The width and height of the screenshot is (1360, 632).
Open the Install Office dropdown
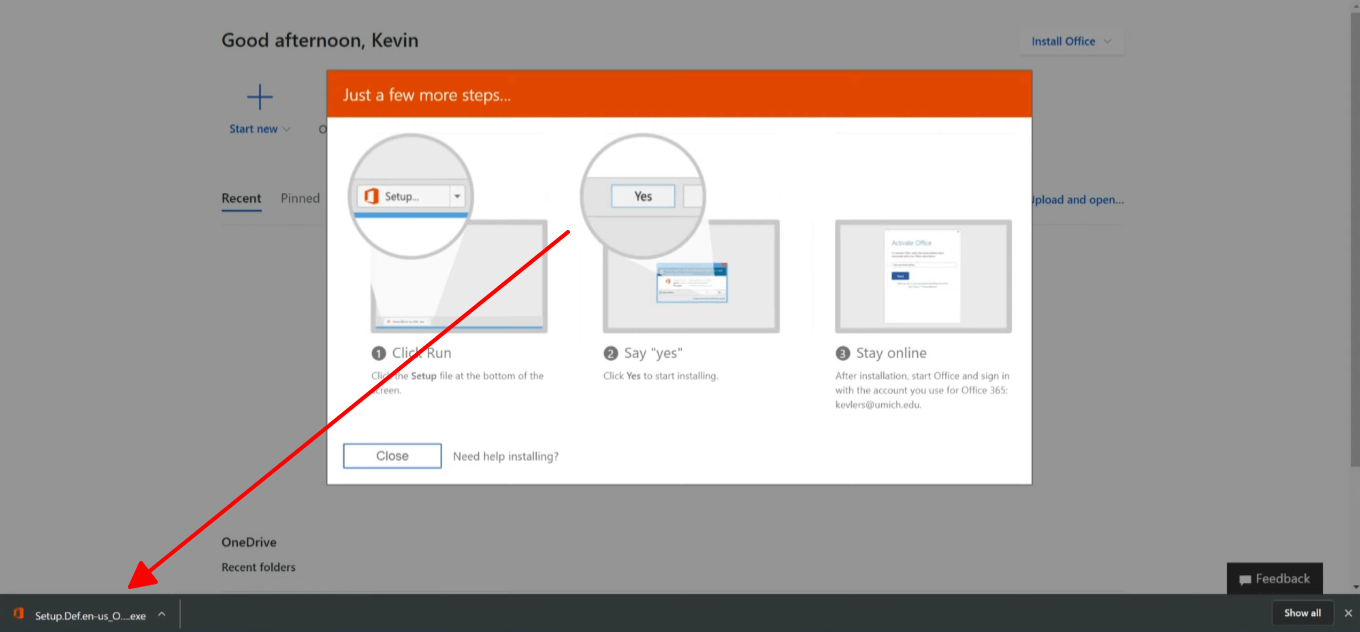pyautogui.click(x=1072, y=41)
